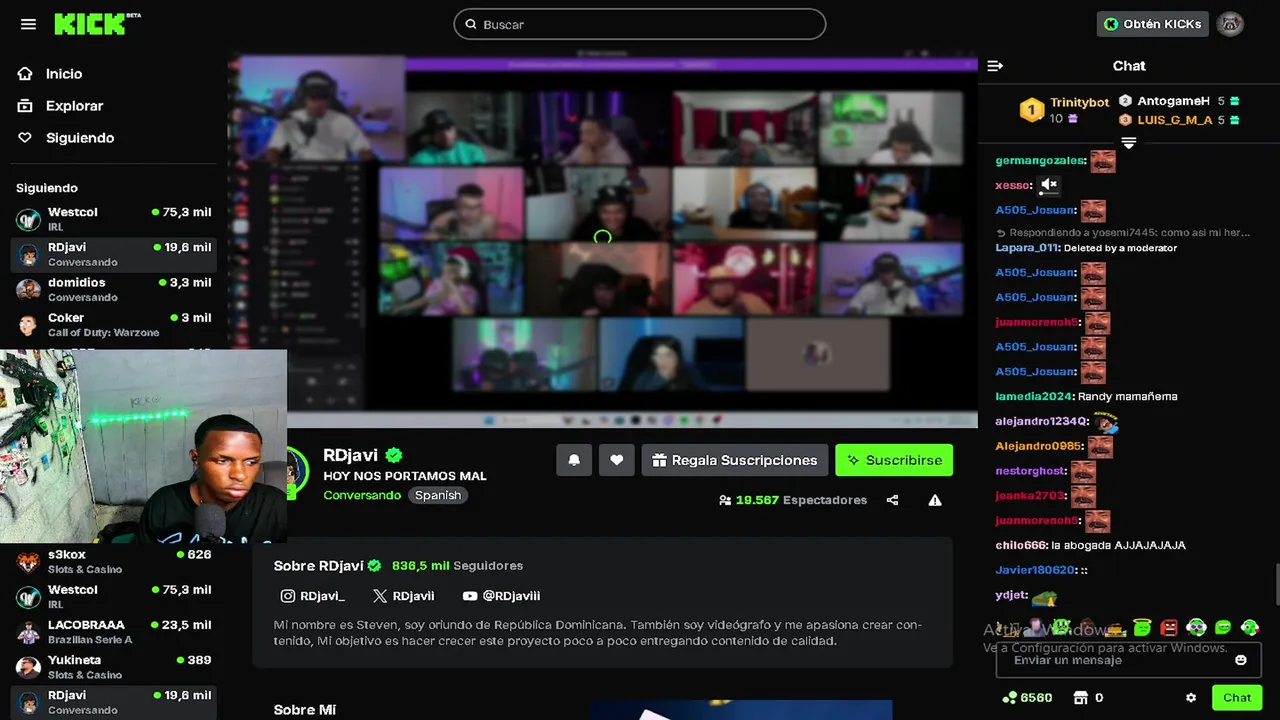The width and height of the screenshot is (1280, 720).
Task: Open Westcol channel with 75,3 mil at top
Action: (113, 219)
